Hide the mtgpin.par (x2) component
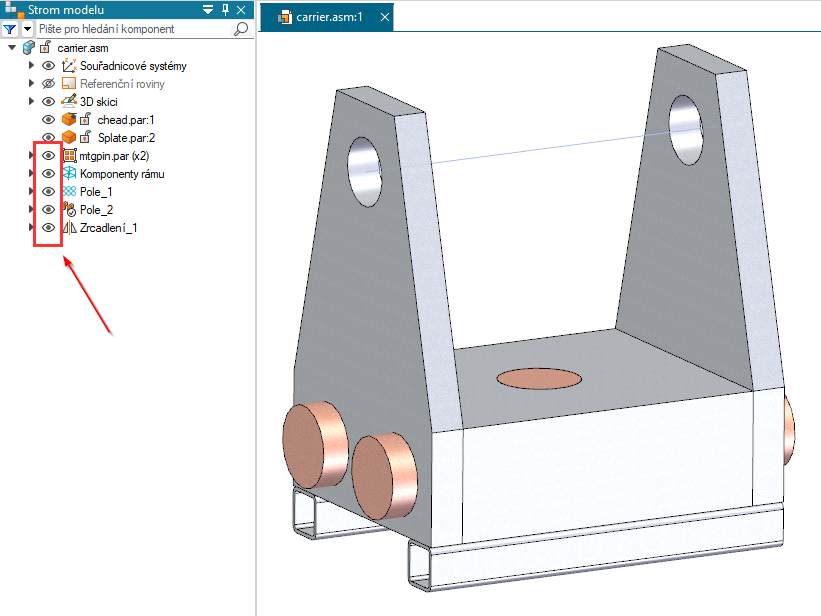Viewport: 821px width, 616px height. click(48, 156)
